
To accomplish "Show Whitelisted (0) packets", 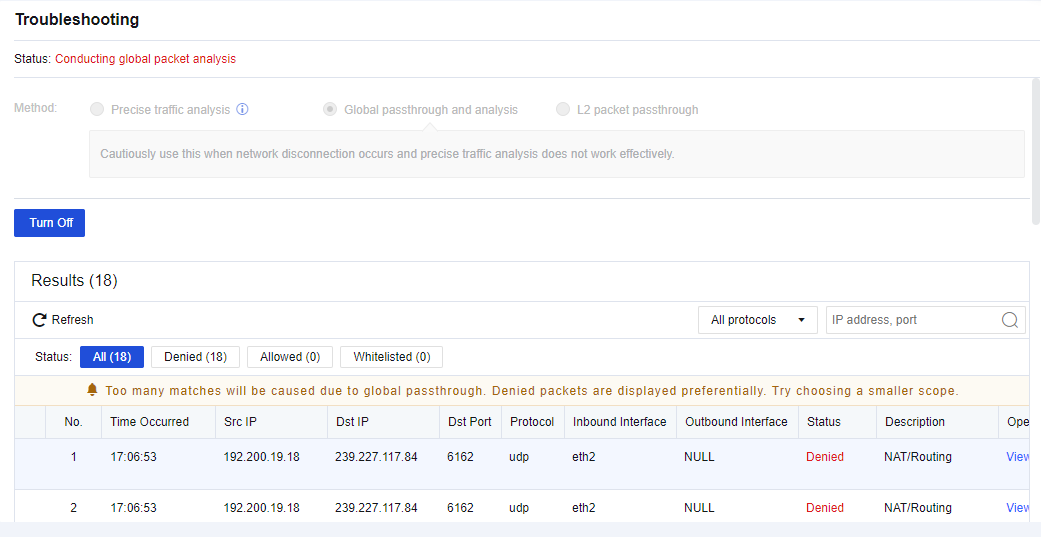I will click(391, 357).
